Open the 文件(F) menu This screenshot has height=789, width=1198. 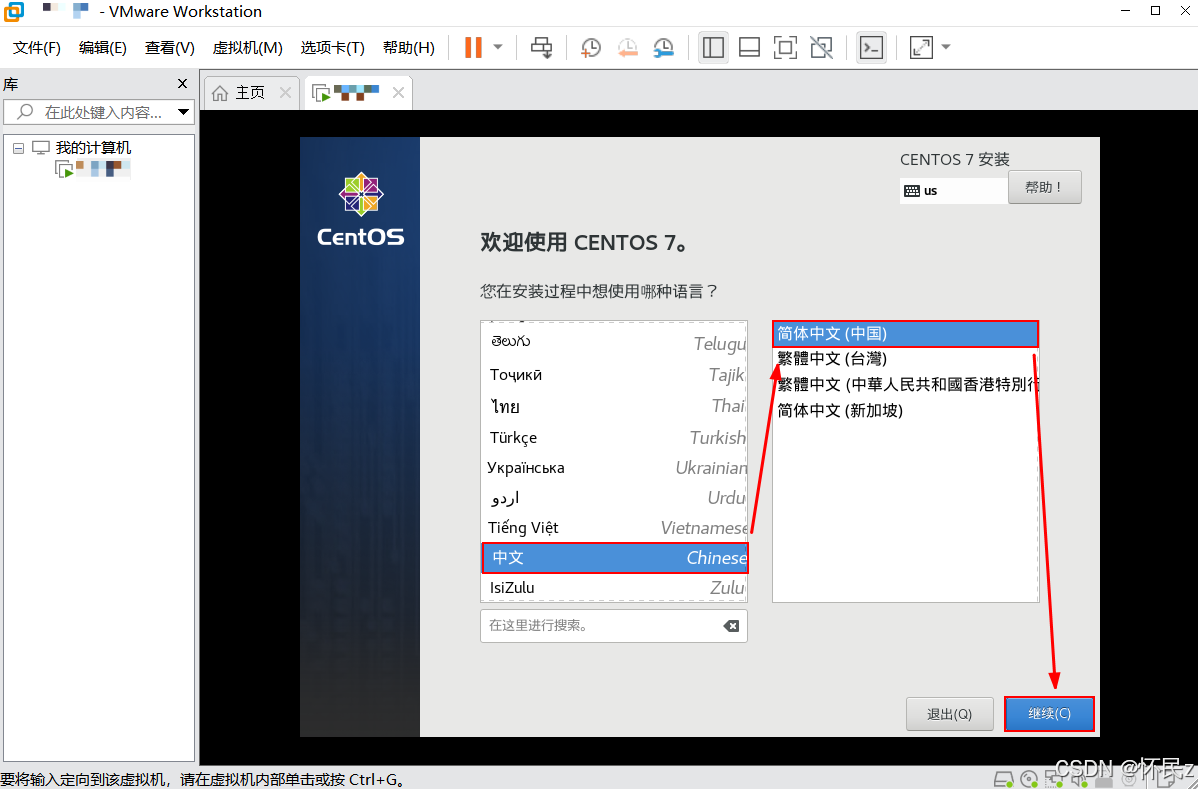pos(37,47)
